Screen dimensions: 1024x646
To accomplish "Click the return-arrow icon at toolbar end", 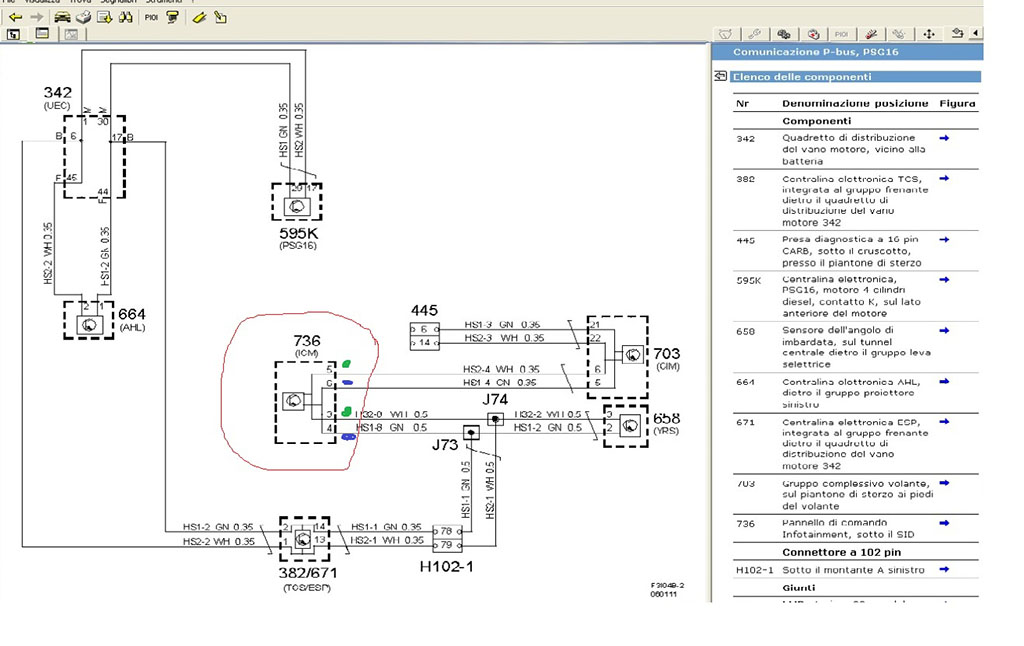I will (957, 33).
